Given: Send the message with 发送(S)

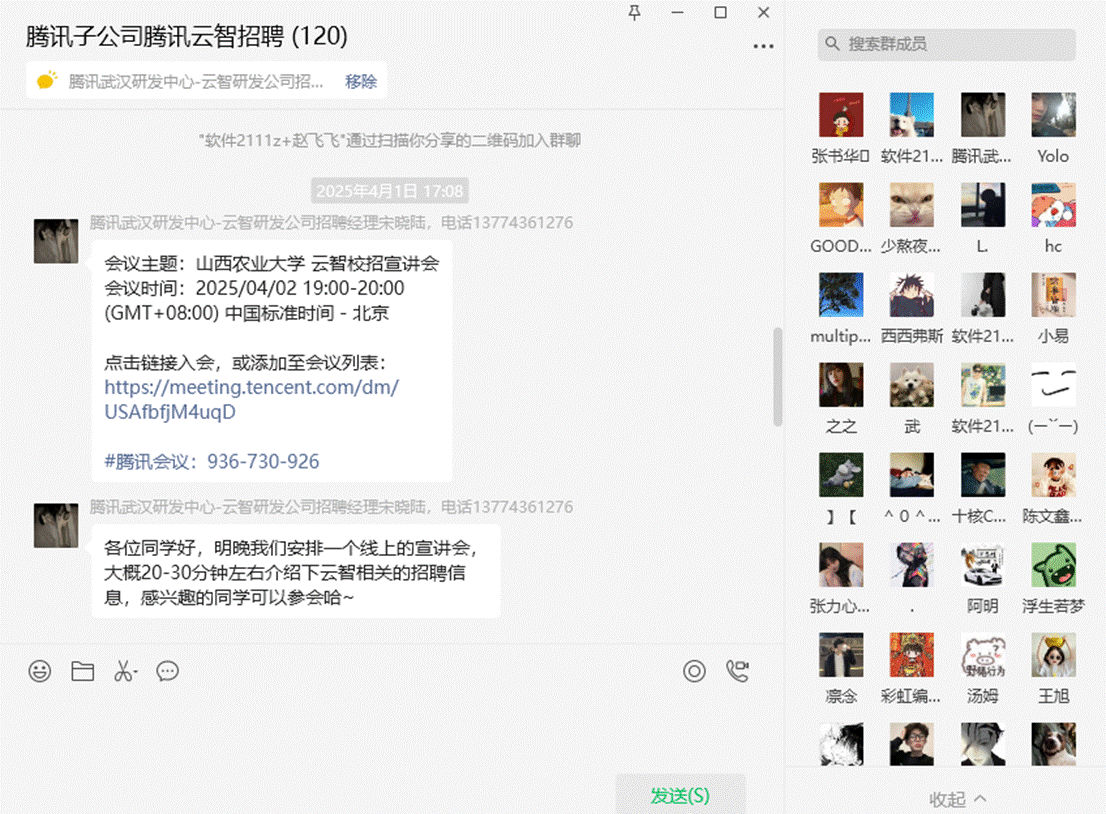Looking at the screenshot, I should (x=680, y=796).
